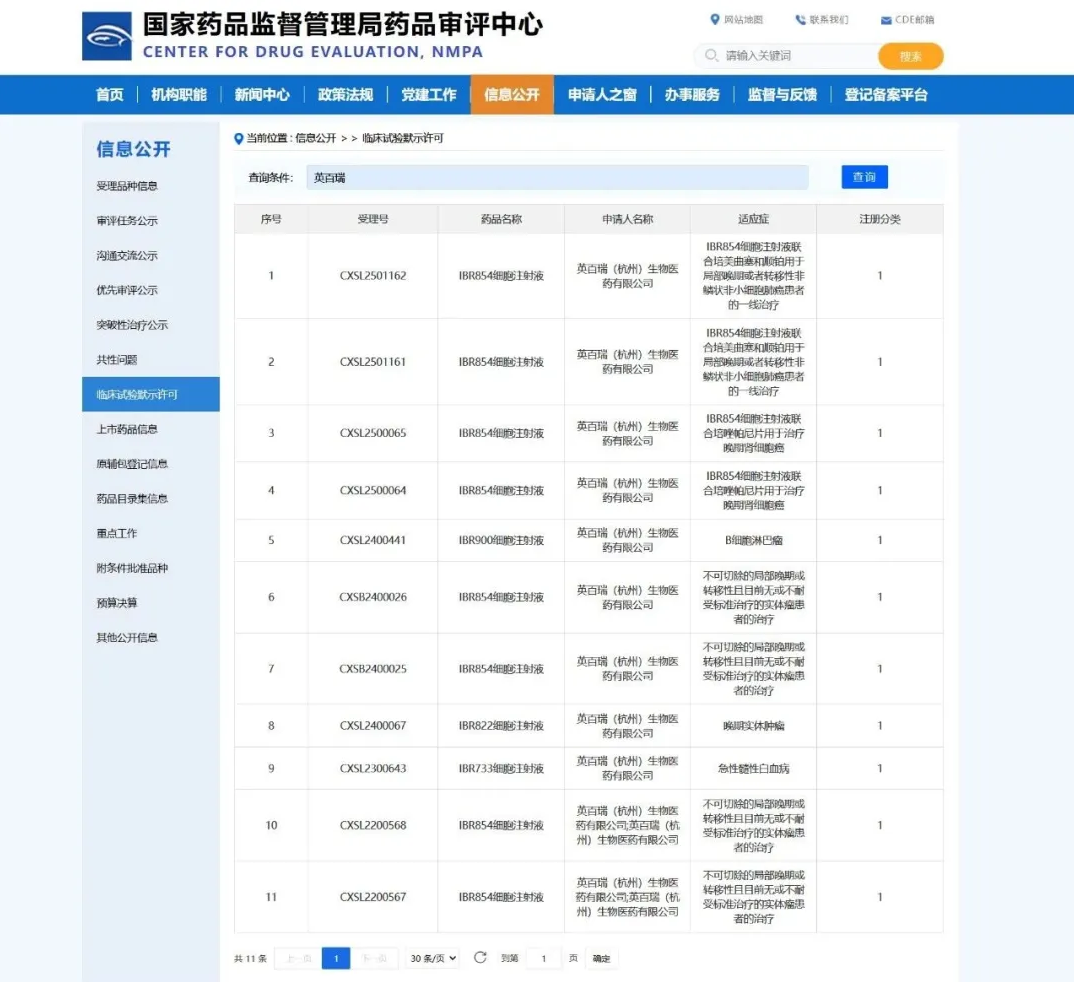This screenshot has width=1074, height=982.
Task: Select 附条件批准品种 in sidebar
Action: [x=132, y=568]
